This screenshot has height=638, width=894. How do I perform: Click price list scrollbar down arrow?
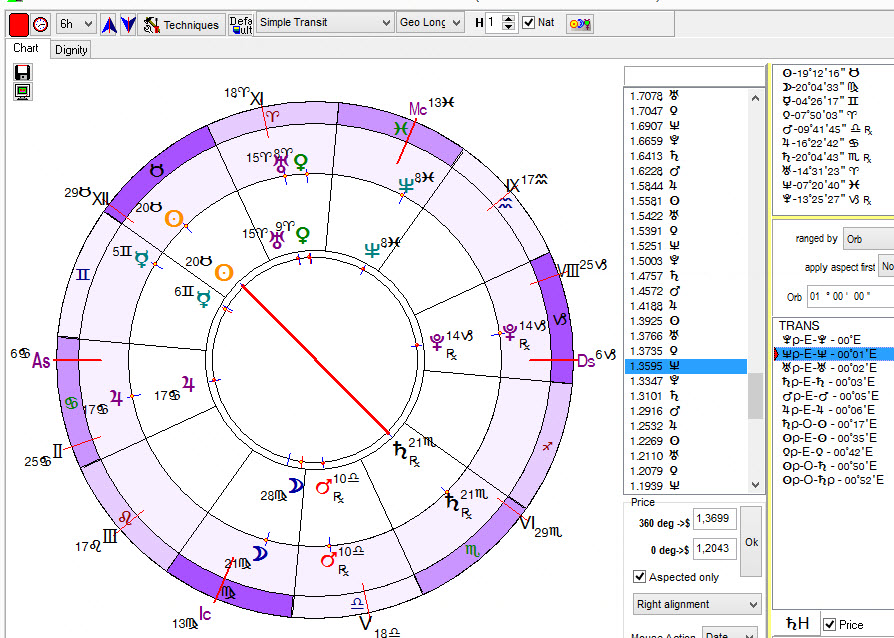point(755,485)
